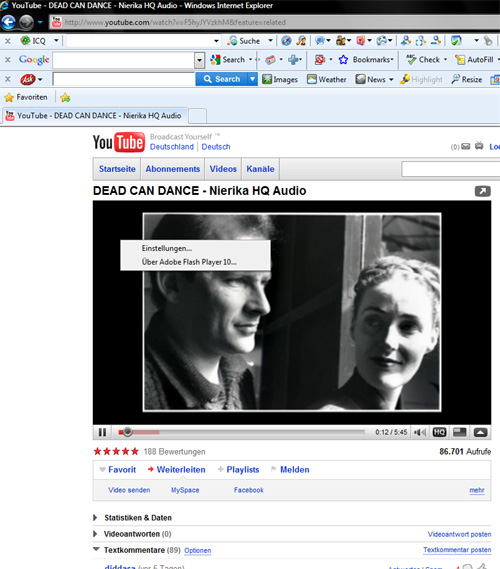Image resolution: width=500 pixels, height=569 pixels.
Task: Open the Kanäle tab
Action: click(261, 169)
